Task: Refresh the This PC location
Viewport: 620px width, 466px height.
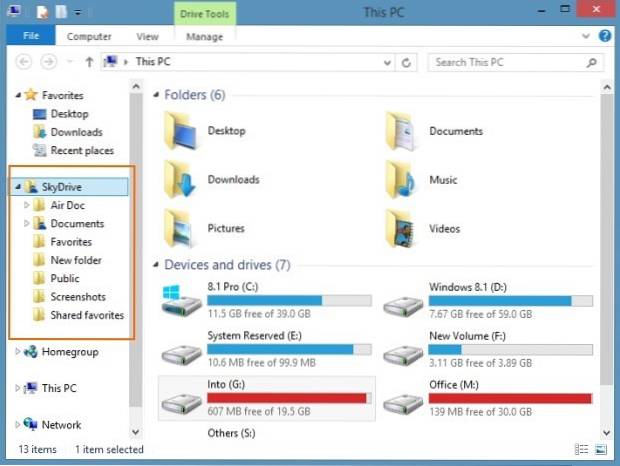Action: 406,62
